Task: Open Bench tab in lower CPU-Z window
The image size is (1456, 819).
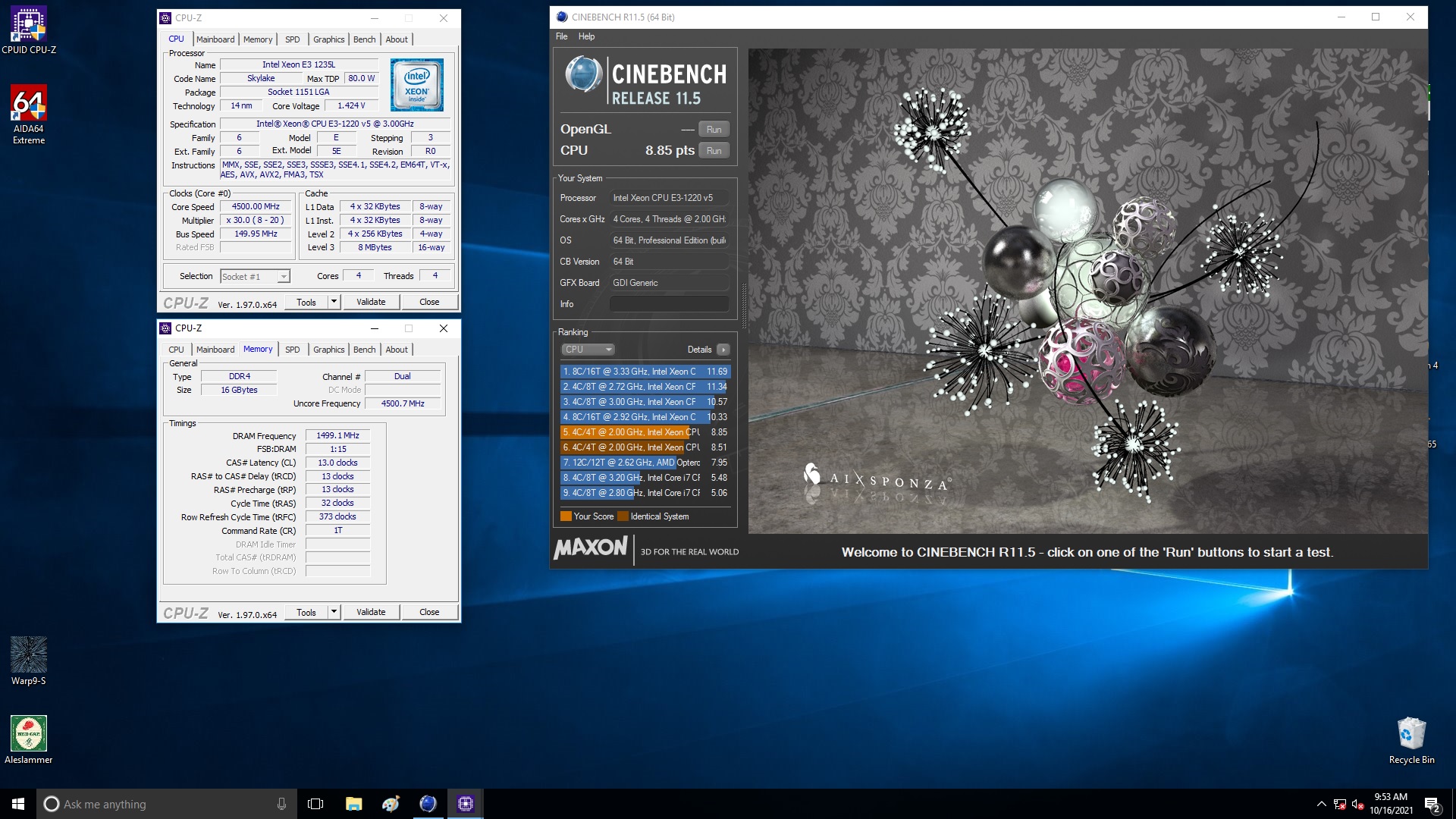Action: tap(364, 350)
